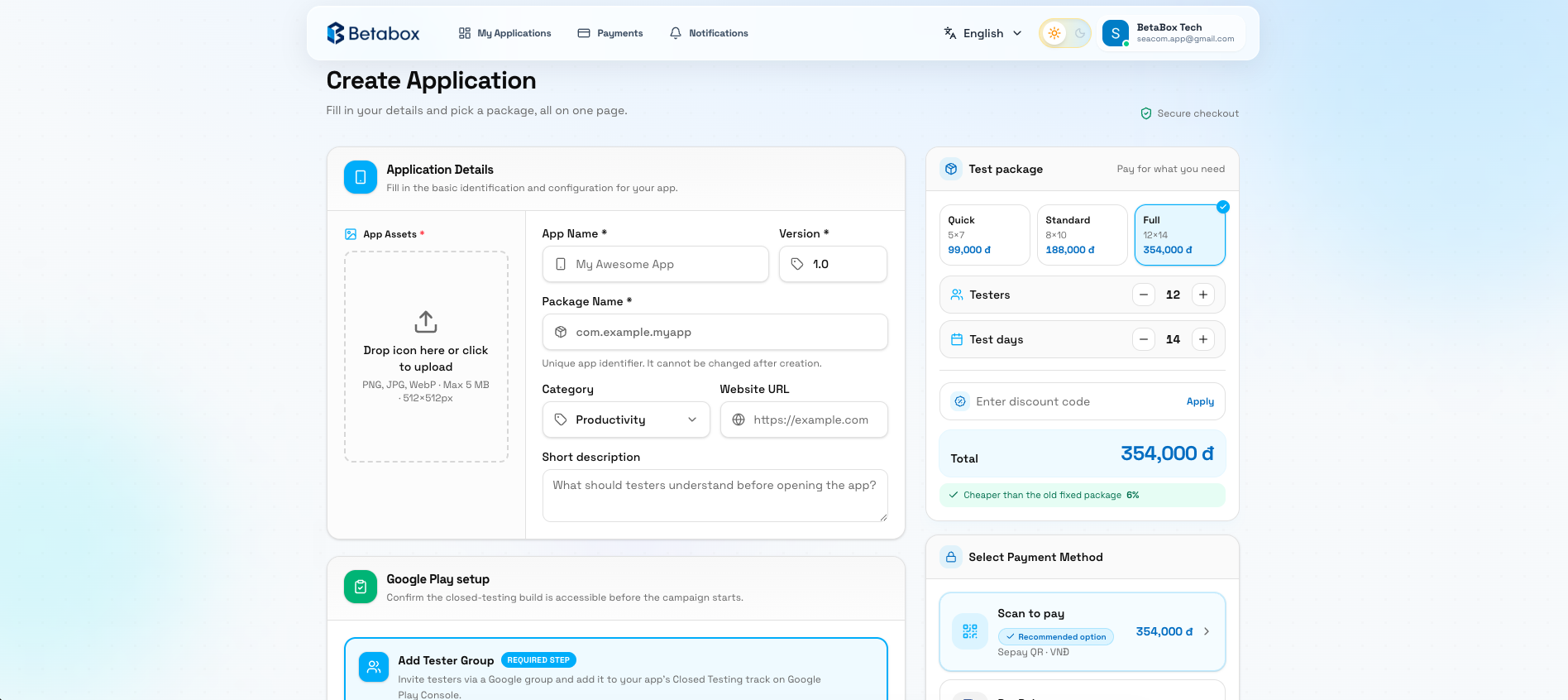Apply the discount code

tap(1200, 401)
